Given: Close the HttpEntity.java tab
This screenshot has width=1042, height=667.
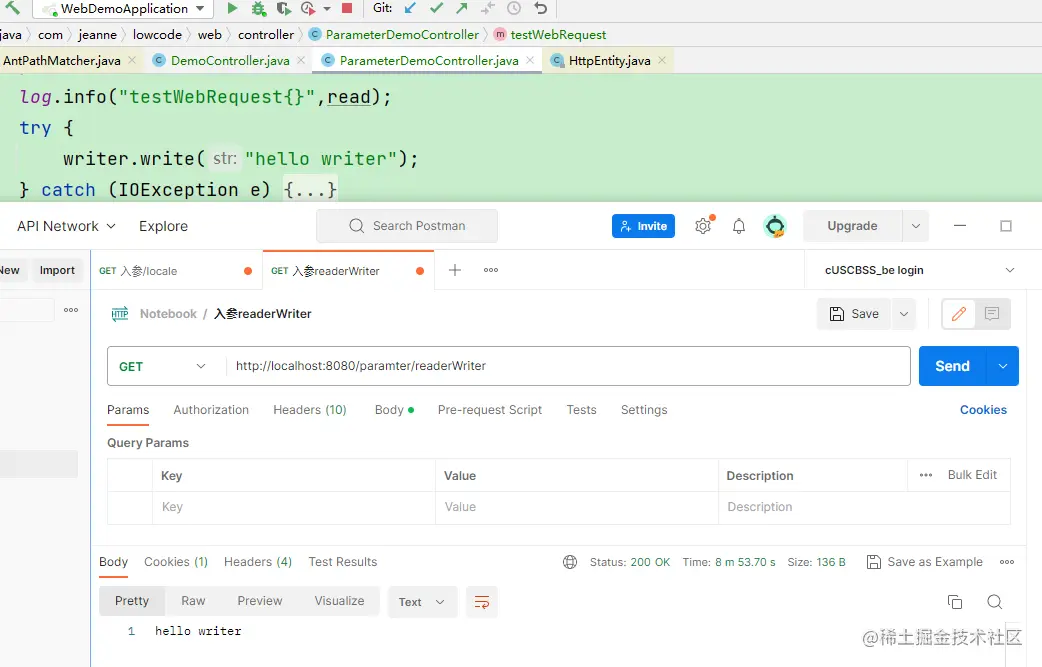Looking at the screenshot, I should pyautogui.click(x=662, y=60).
